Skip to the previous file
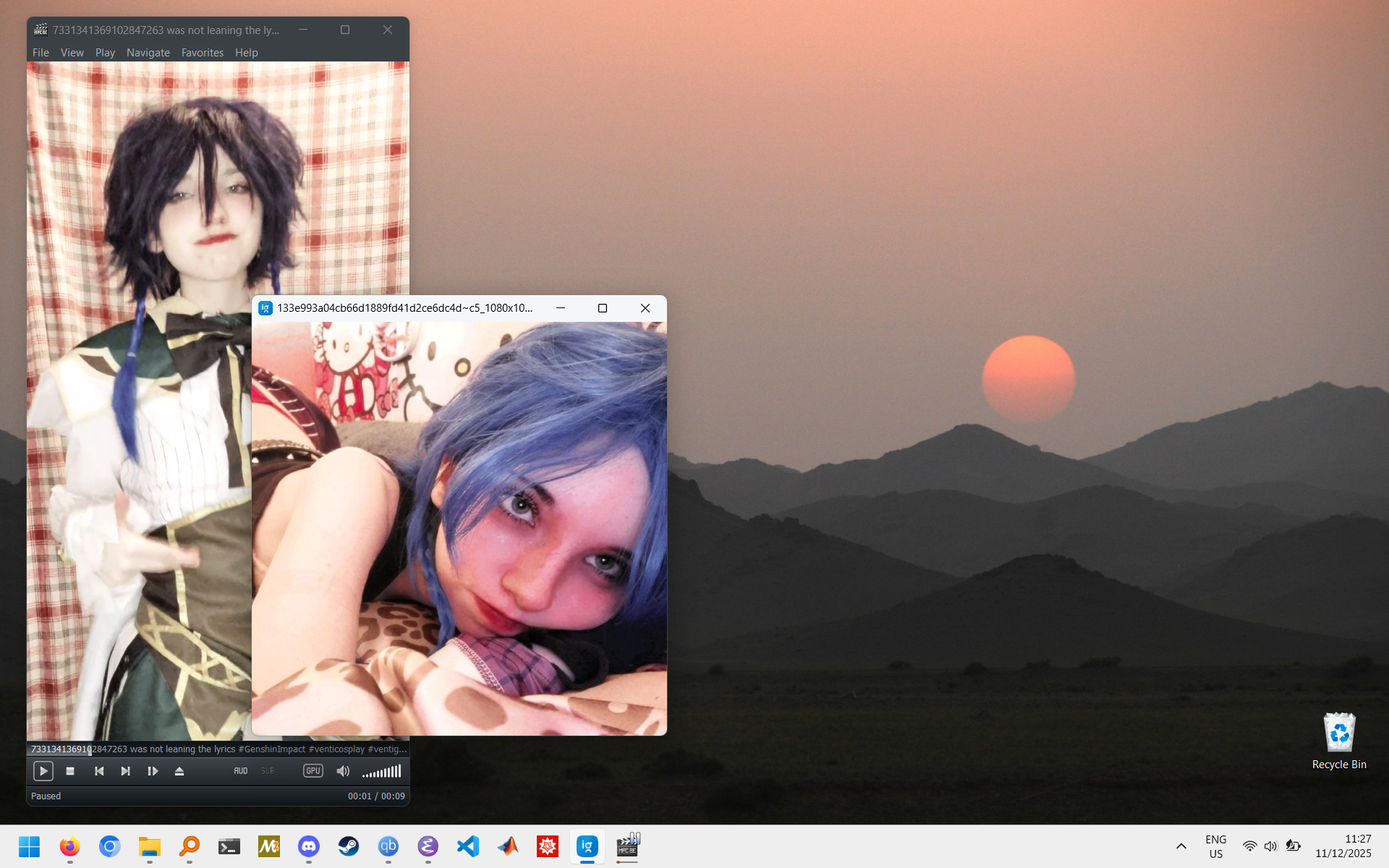 (x=99, y=771)
